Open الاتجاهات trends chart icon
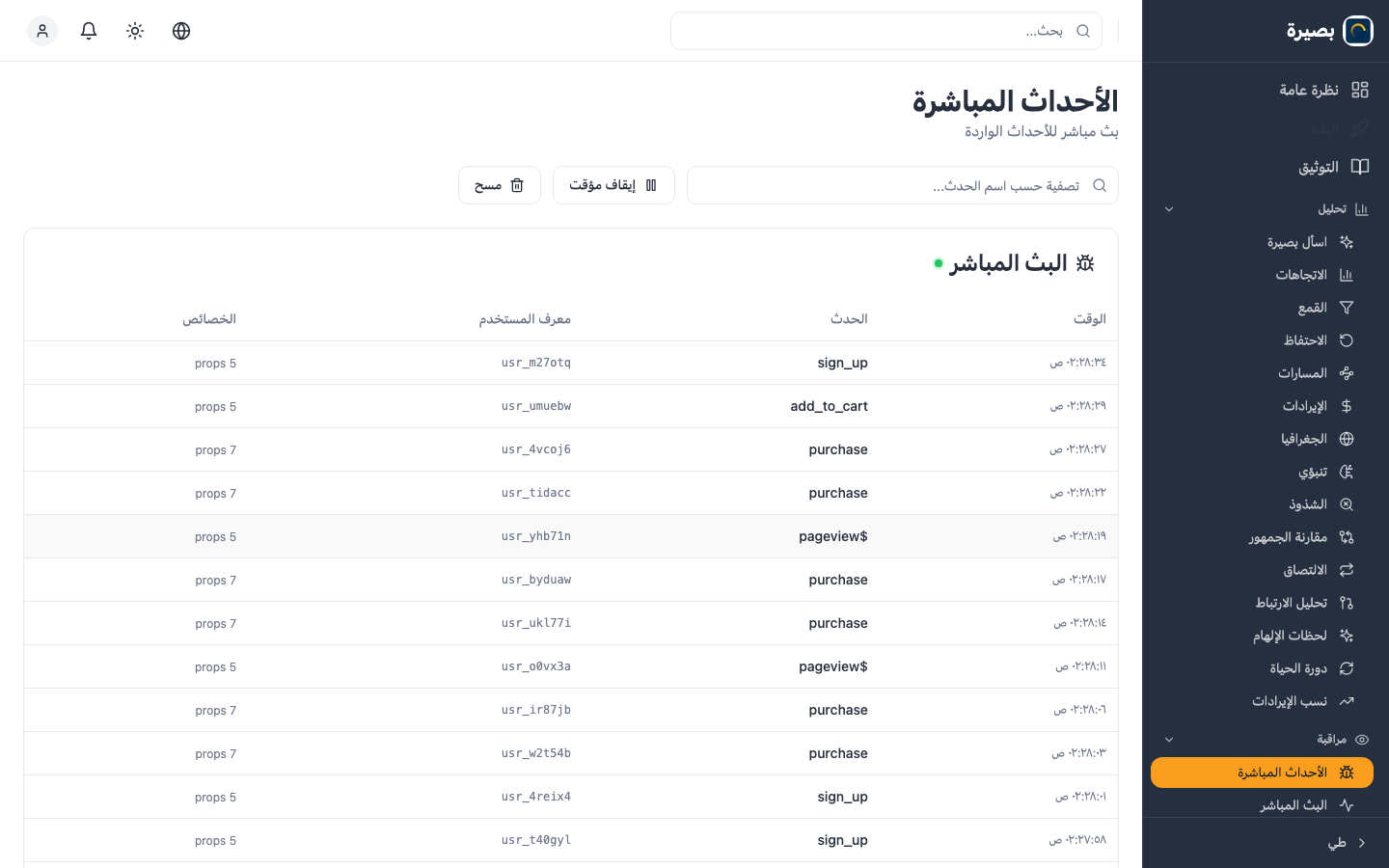 click(1347, 275)
